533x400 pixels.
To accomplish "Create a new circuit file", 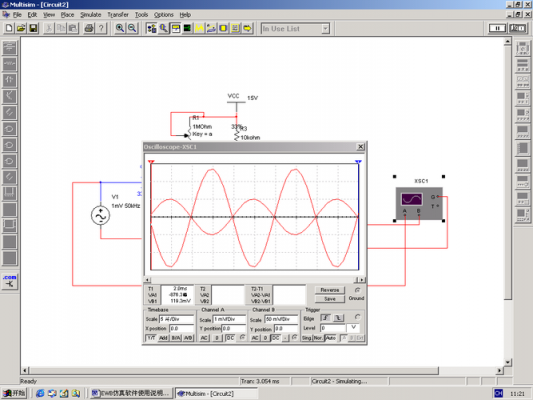I will (9, 28).
